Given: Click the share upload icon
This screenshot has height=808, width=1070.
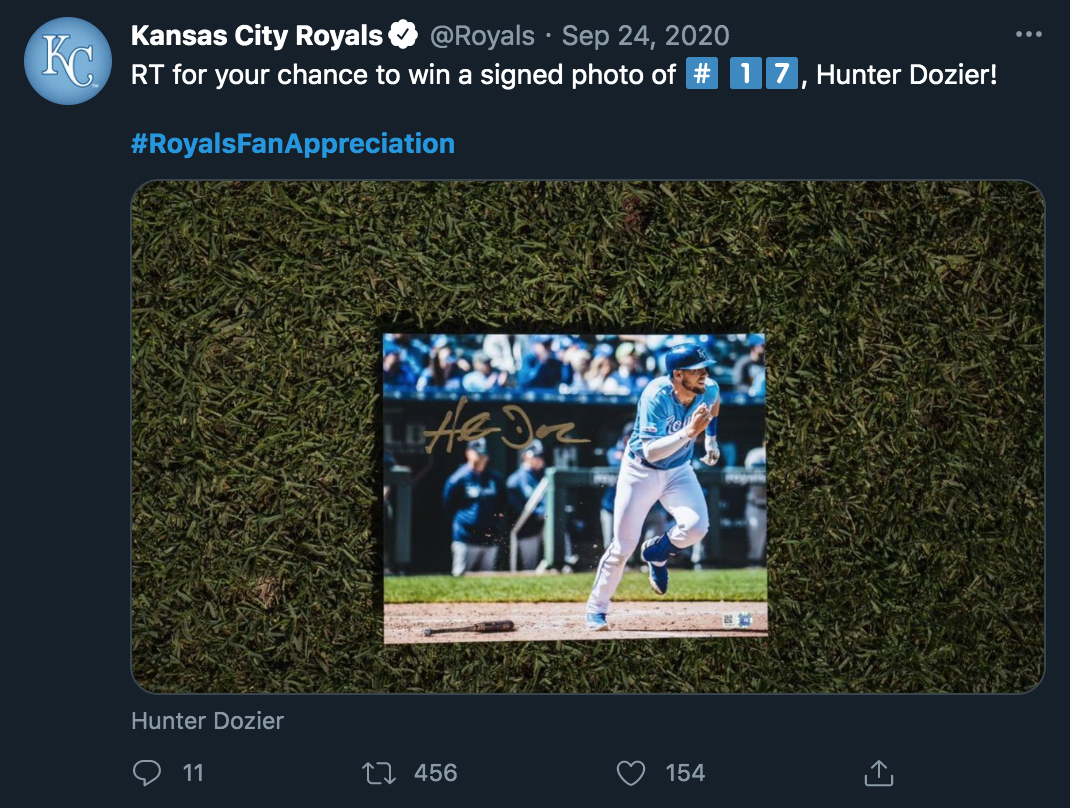Looking at the screenshot, I should [877, 772].
